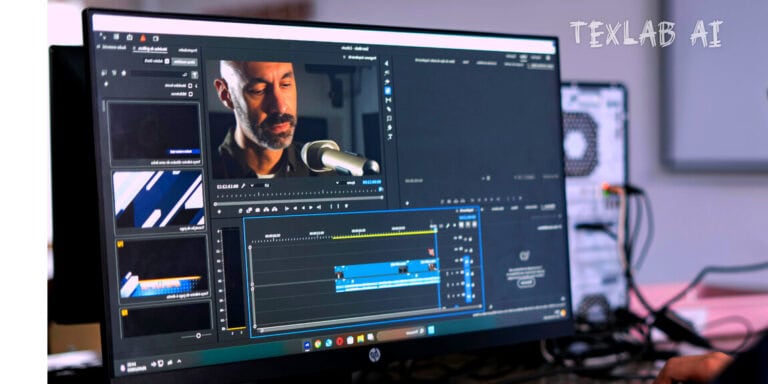Open the Windows Start button on taskbar

click(431, 331)
